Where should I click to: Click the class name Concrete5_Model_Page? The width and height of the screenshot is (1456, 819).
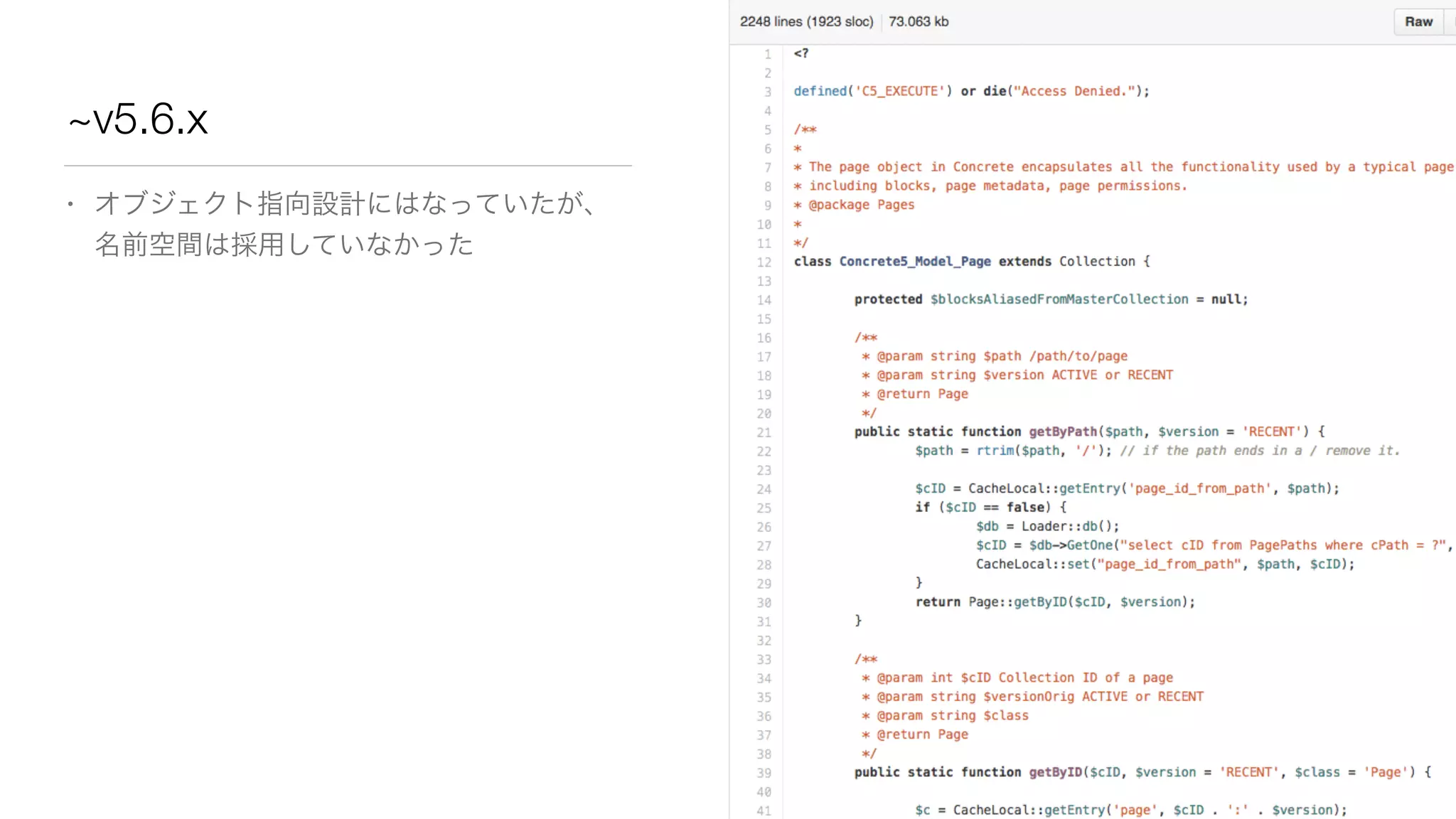pos(915,262)
